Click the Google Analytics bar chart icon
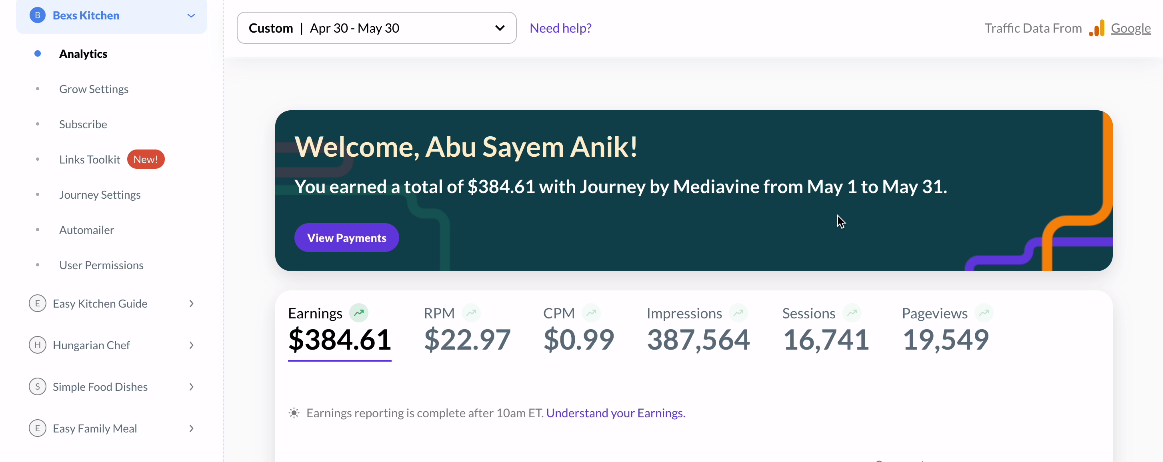 pyautogui.click(x=1097, y=28)
